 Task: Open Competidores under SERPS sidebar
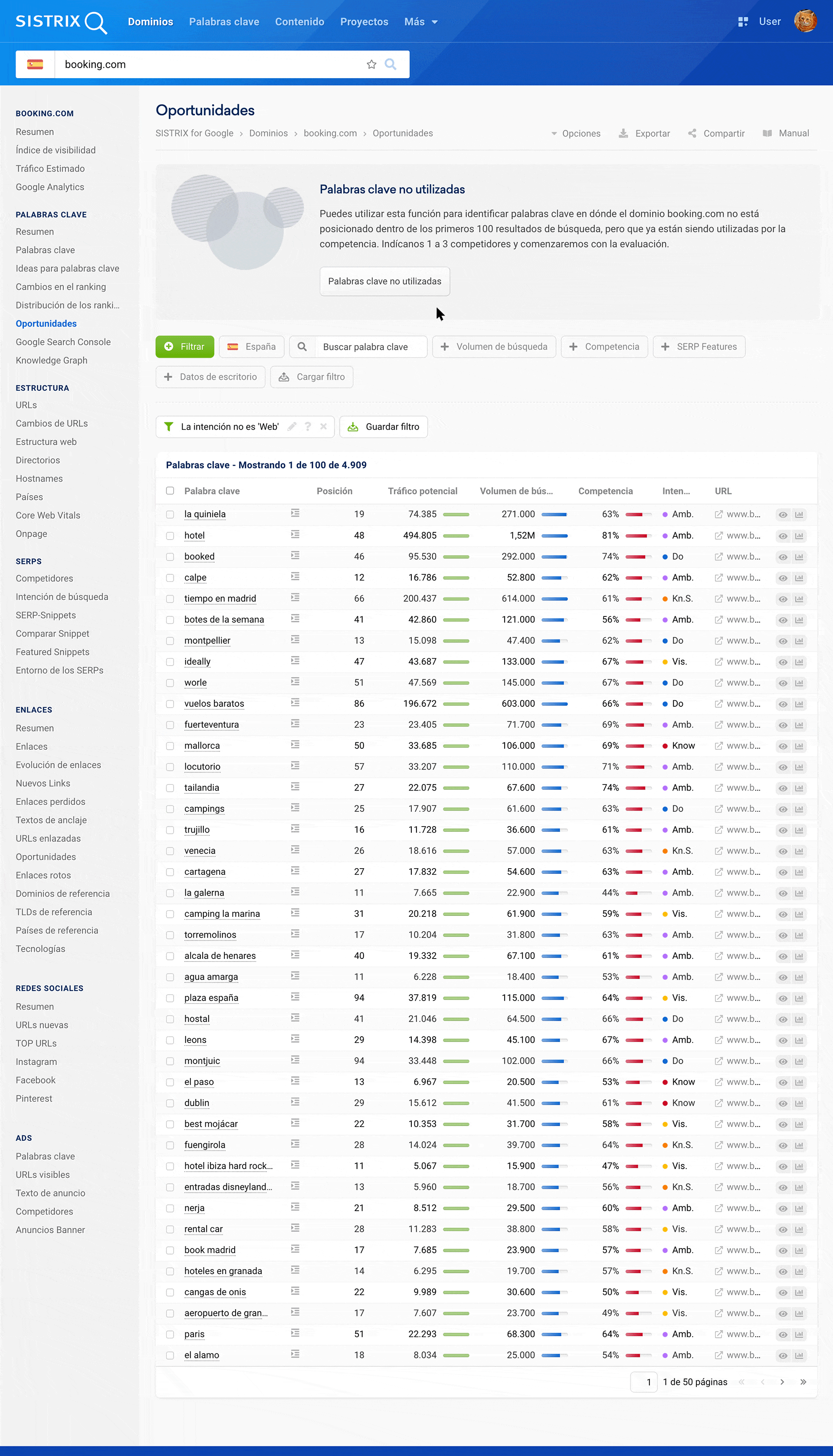(x=44, y=578)
